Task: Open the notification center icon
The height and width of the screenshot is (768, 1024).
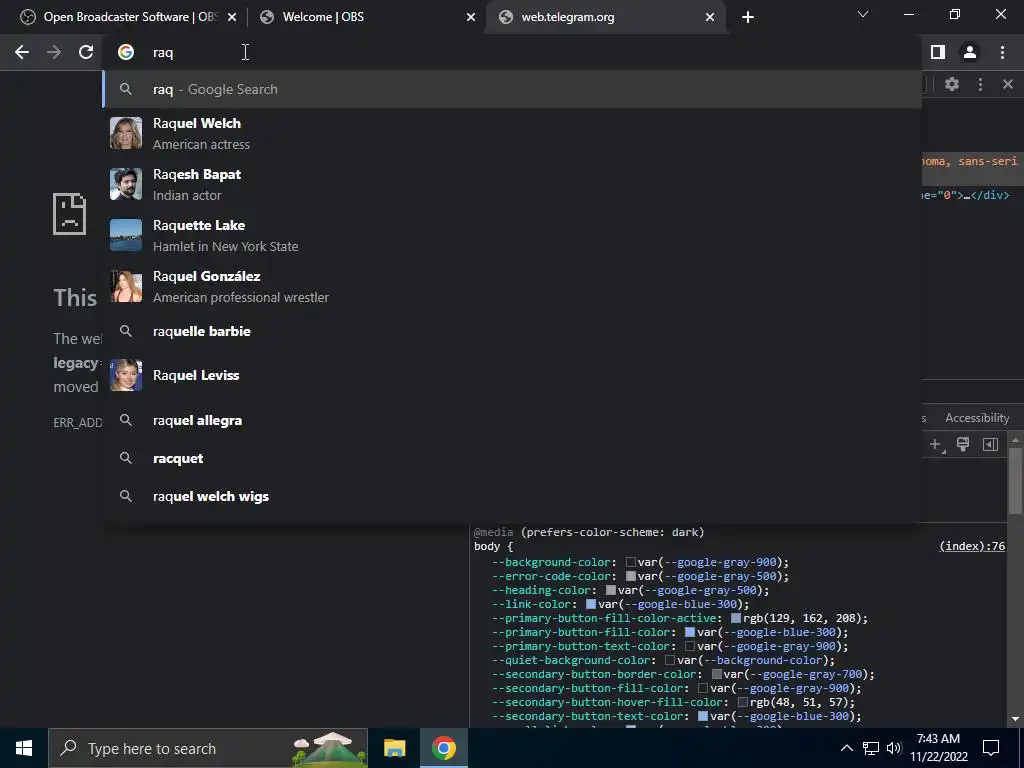Action: pyautogui.click(x=991, y=748)
